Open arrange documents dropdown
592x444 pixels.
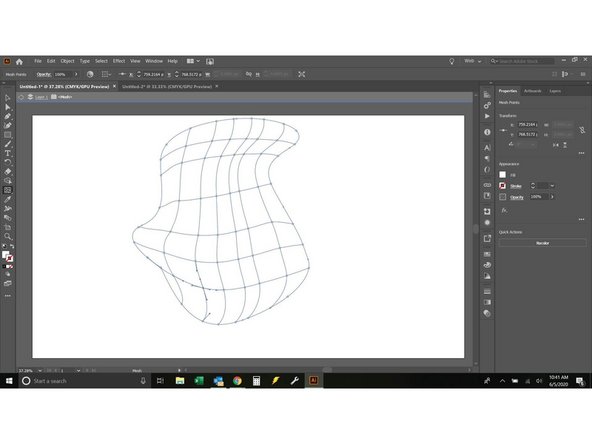194,61
